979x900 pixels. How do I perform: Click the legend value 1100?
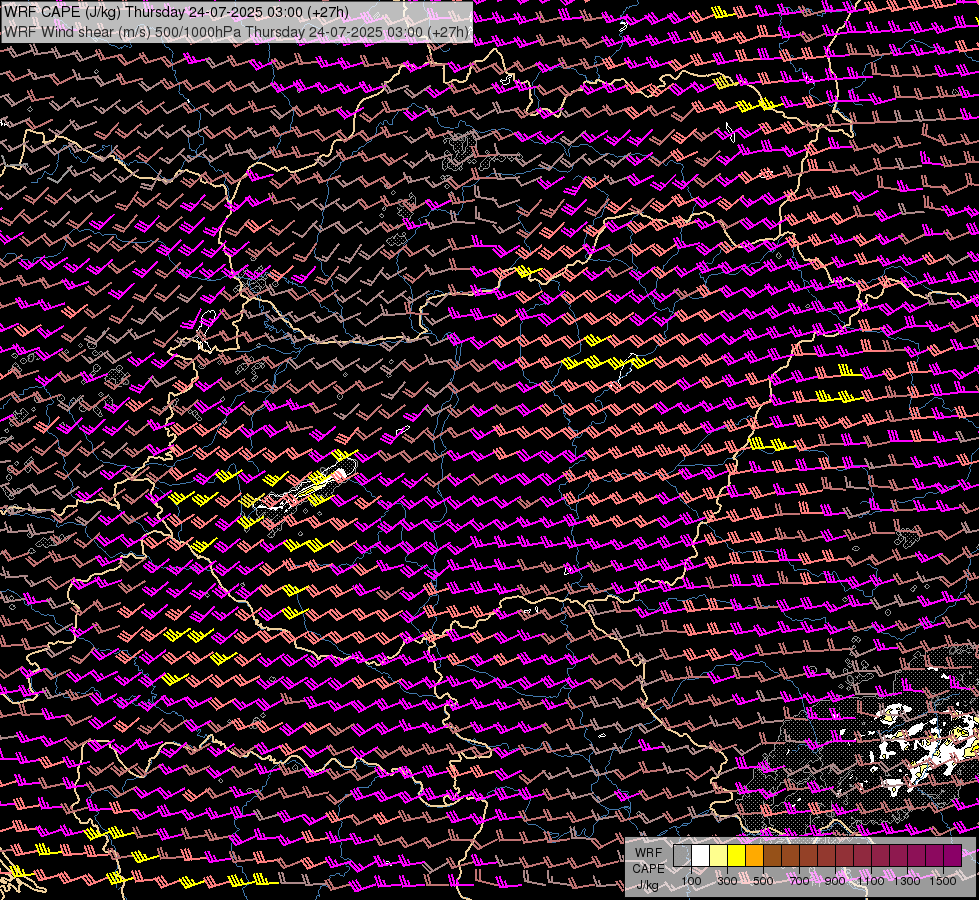pyautogui.click(x=870, y=881)
